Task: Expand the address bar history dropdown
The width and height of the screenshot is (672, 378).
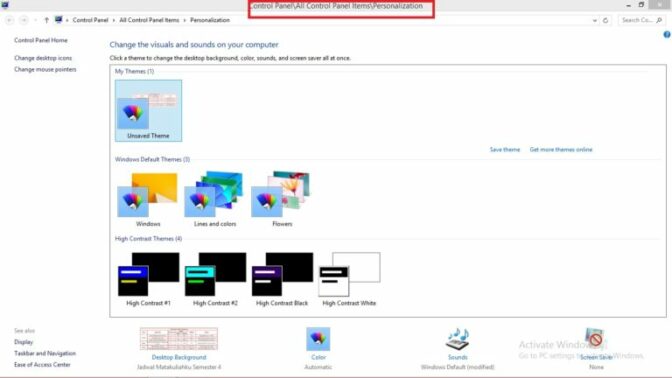Action: (x=594, y=20)
